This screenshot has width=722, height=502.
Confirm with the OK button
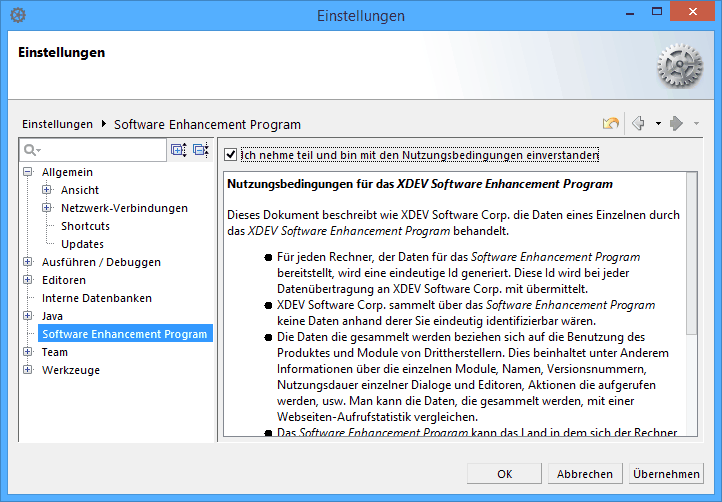click(x=504, y=473)
